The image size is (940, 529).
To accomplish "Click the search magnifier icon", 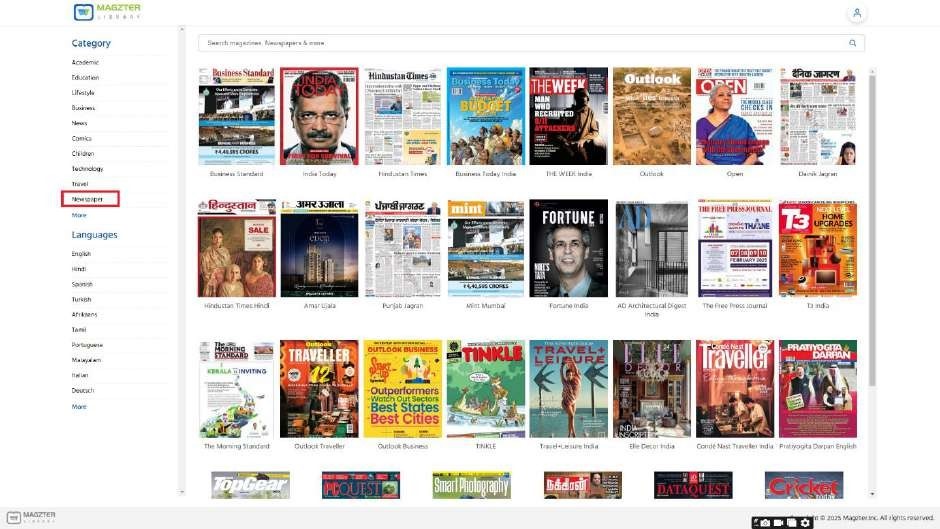I will [853, 43].
